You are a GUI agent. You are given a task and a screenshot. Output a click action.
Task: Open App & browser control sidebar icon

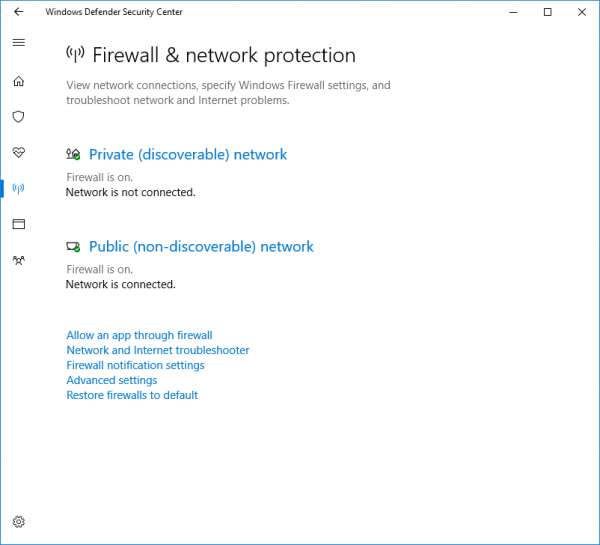(19, 224)
